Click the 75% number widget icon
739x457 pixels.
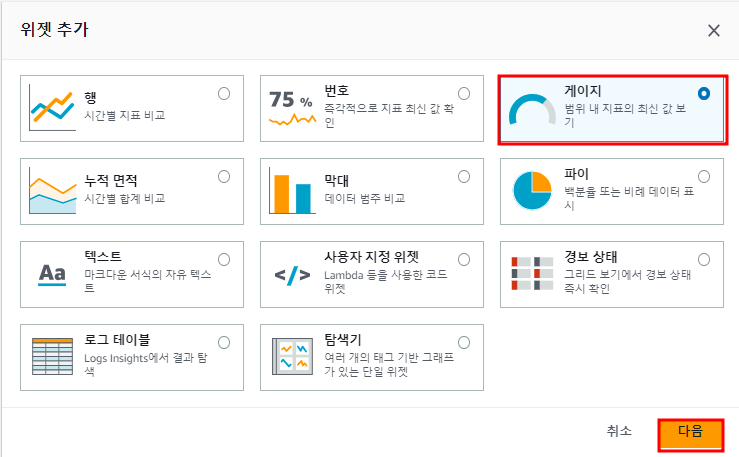[x=292, y=108]
